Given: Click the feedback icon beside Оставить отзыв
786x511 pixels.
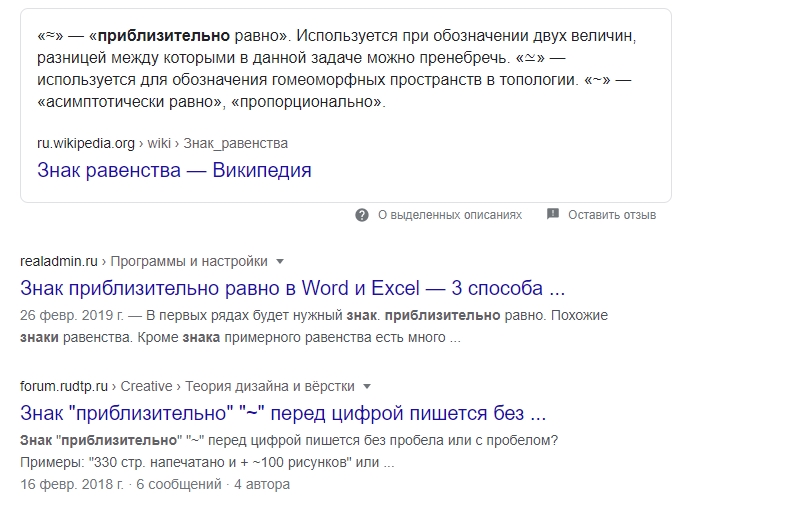Looking at the screenshot, I should (x=553, y=215).
